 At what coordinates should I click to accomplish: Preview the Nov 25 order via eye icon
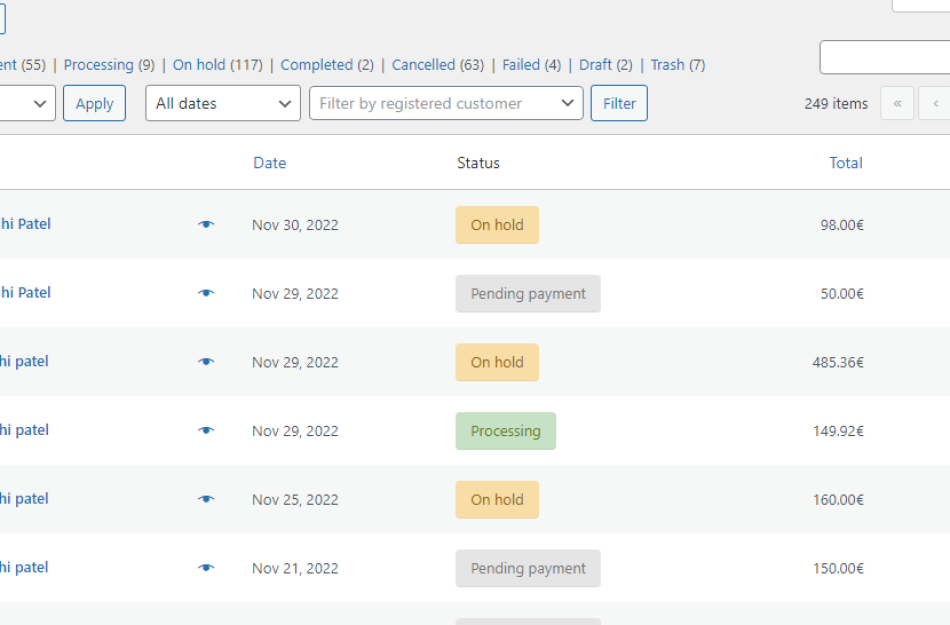(205, 499)
